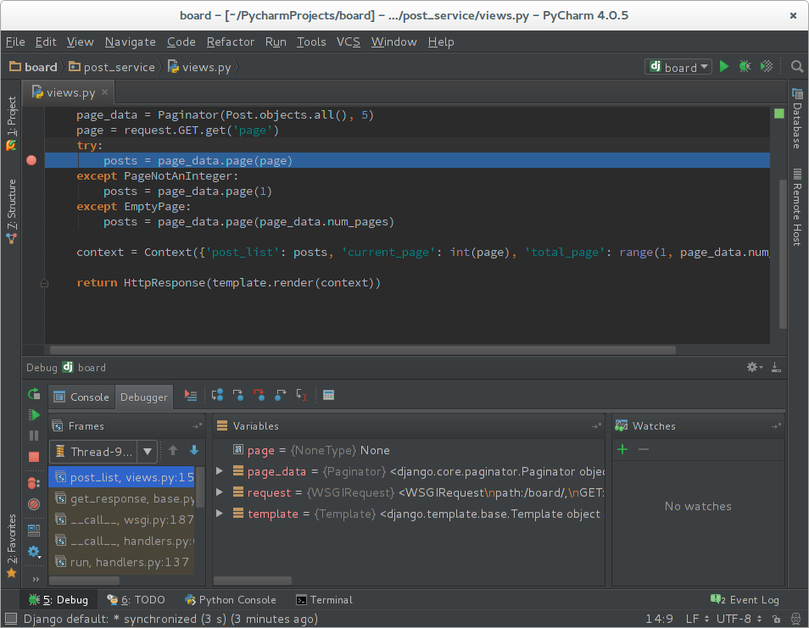Close the views.py tab
The width and height of the screenshot is (809, 628).
105,92
